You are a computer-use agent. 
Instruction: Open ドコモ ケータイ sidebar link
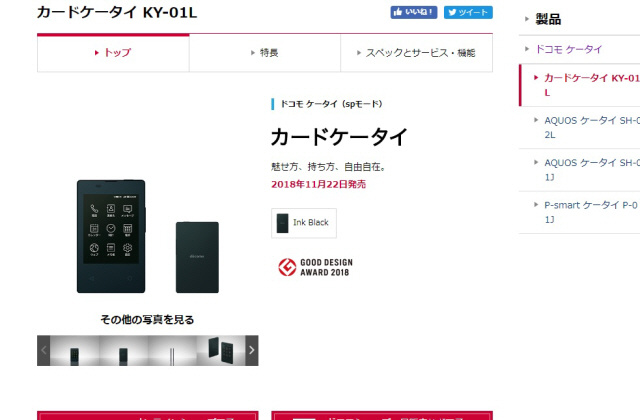[x=569, y=49]
